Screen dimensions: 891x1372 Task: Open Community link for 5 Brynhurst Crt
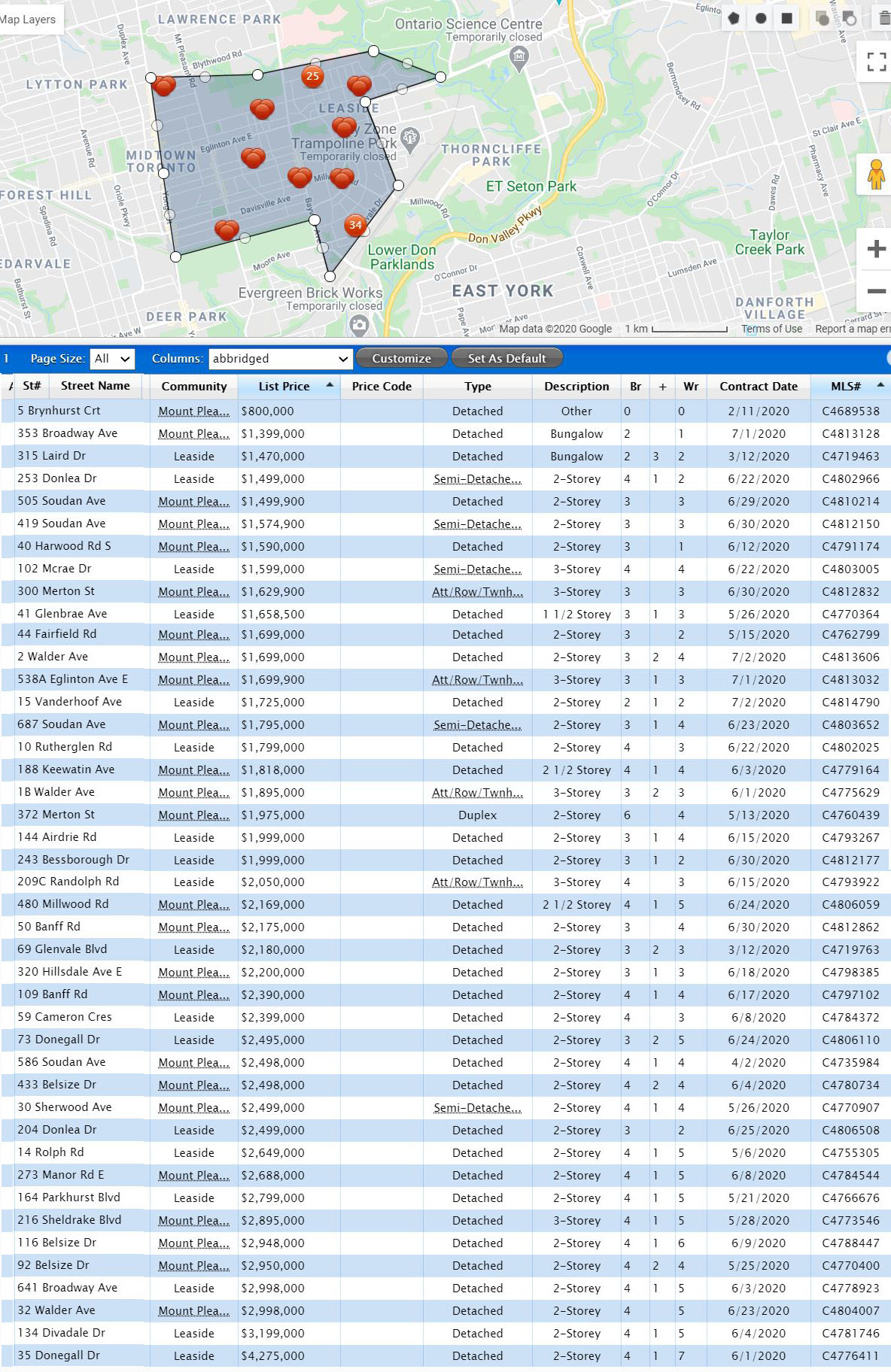[194, 411]
